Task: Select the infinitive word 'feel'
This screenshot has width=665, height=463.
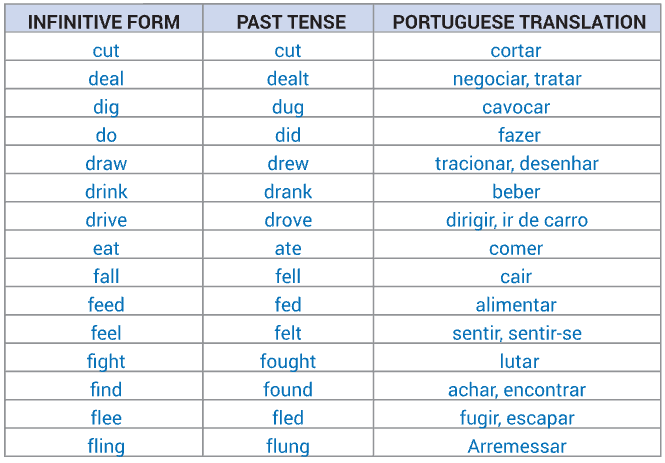Action: 106,333
